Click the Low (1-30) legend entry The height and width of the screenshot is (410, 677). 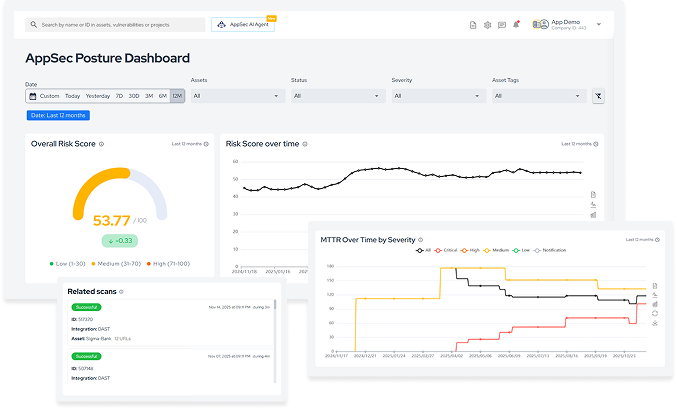pos(68,264)
